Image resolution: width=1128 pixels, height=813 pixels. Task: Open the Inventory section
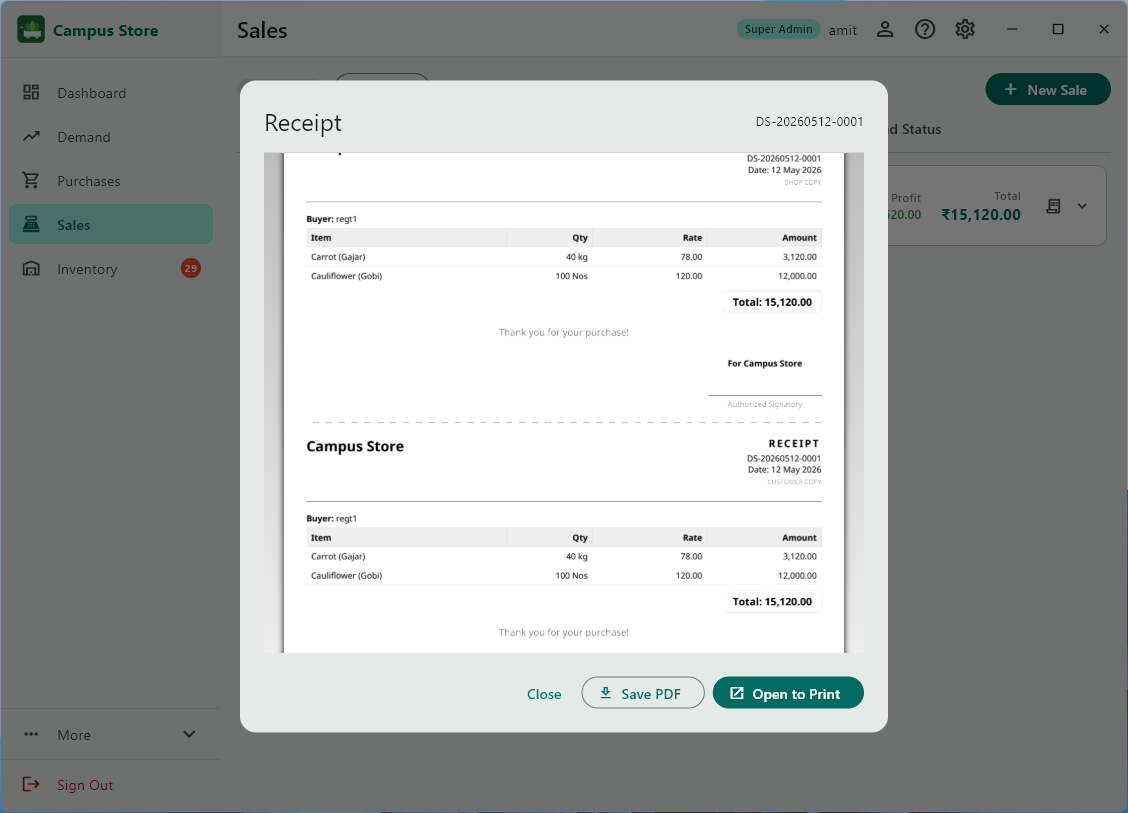(x=111, y=268)
